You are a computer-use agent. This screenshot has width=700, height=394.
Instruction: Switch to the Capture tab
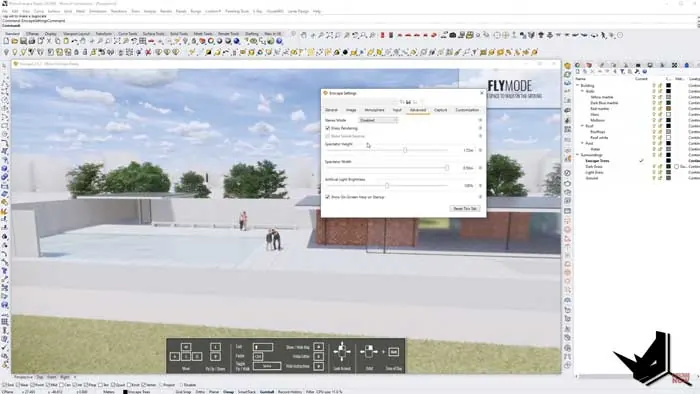[x=440, y=110]
